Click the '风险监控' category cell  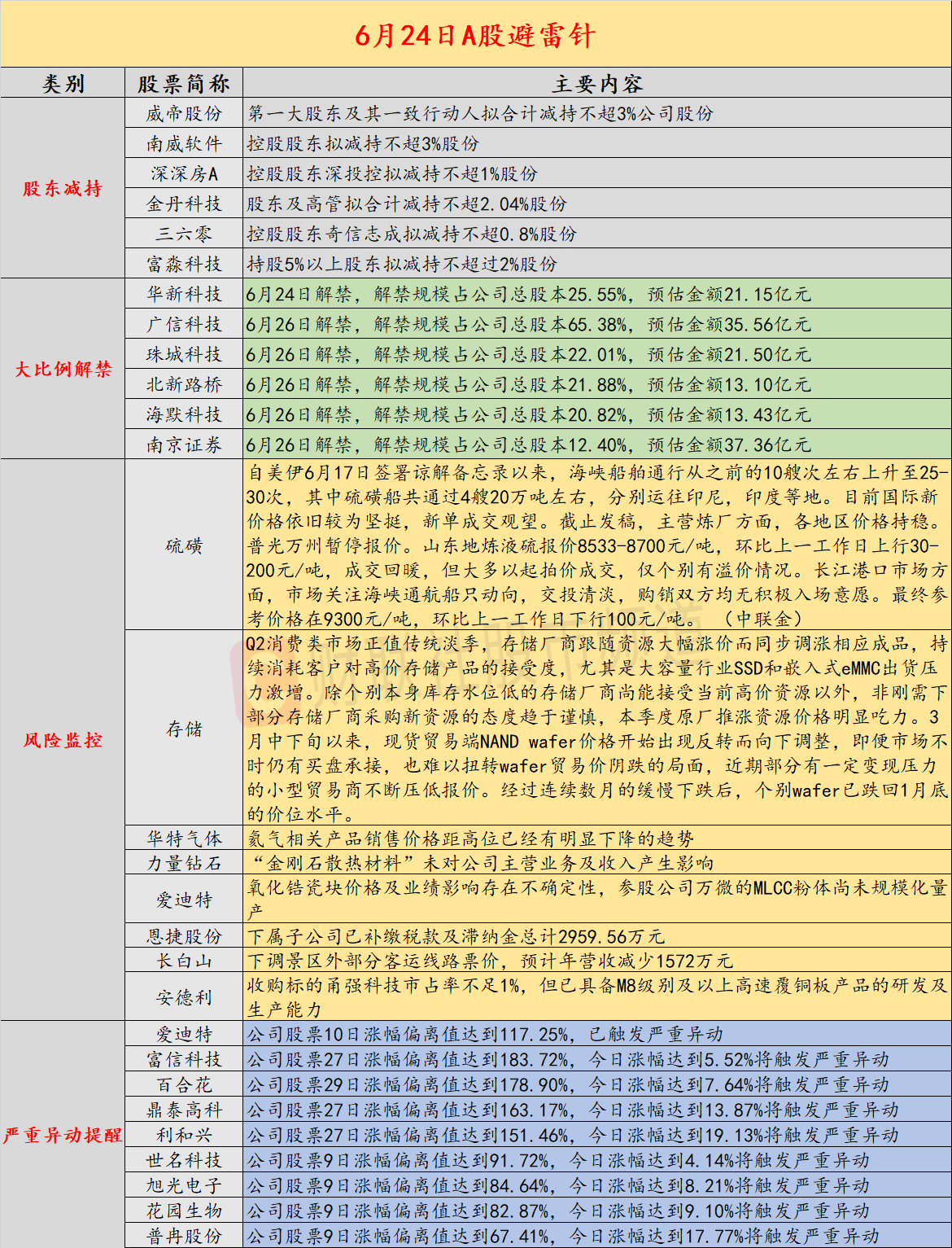(x=63, y=740)
